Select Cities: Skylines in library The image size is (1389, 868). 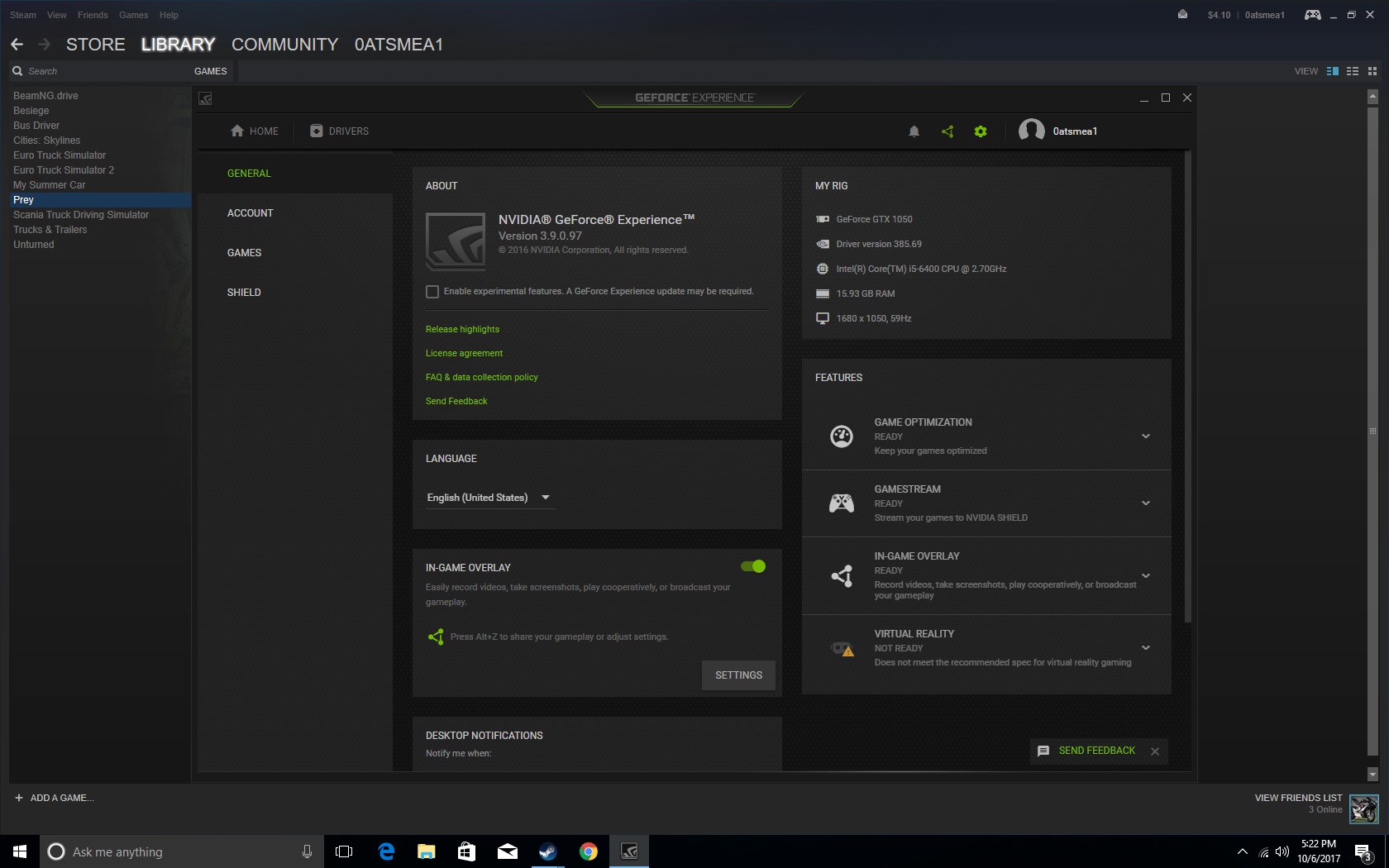47,141
